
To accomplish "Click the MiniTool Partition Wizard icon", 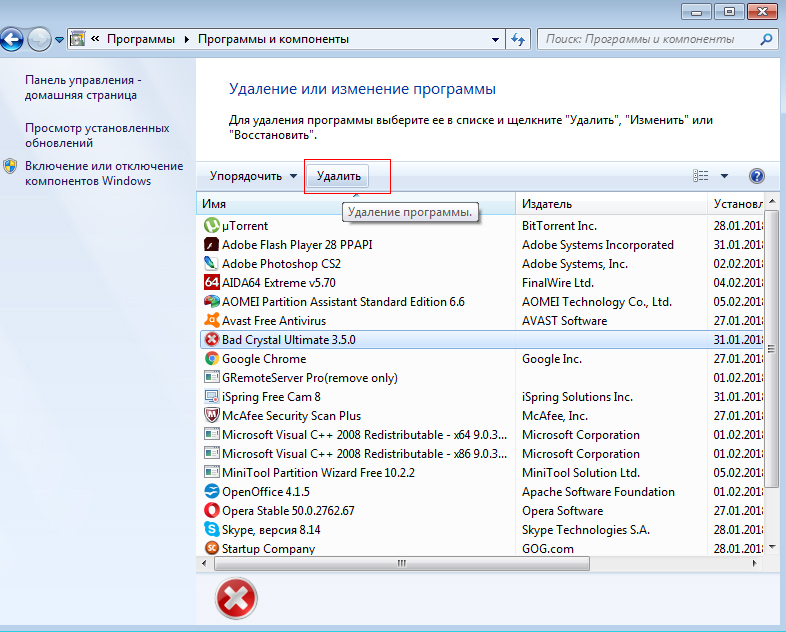I will point(212,473).
